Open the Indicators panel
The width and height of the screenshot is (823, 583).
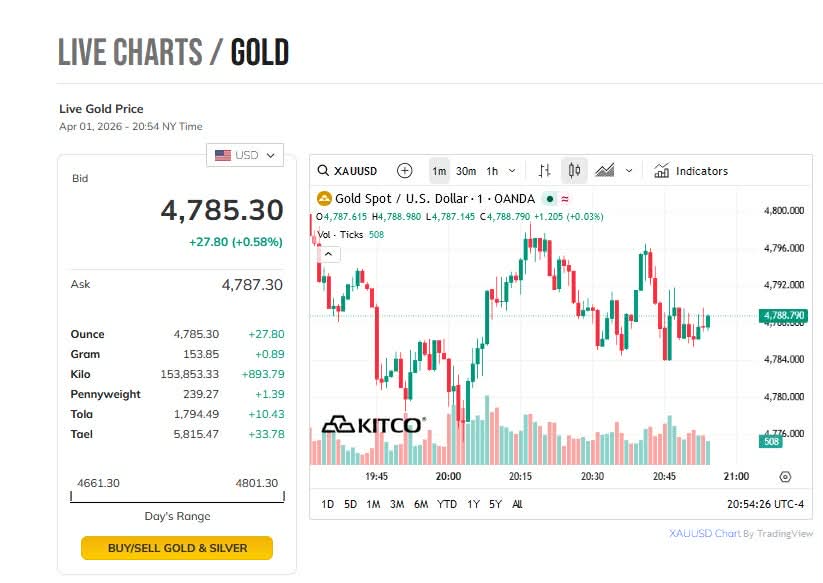[x=691, y=171]
